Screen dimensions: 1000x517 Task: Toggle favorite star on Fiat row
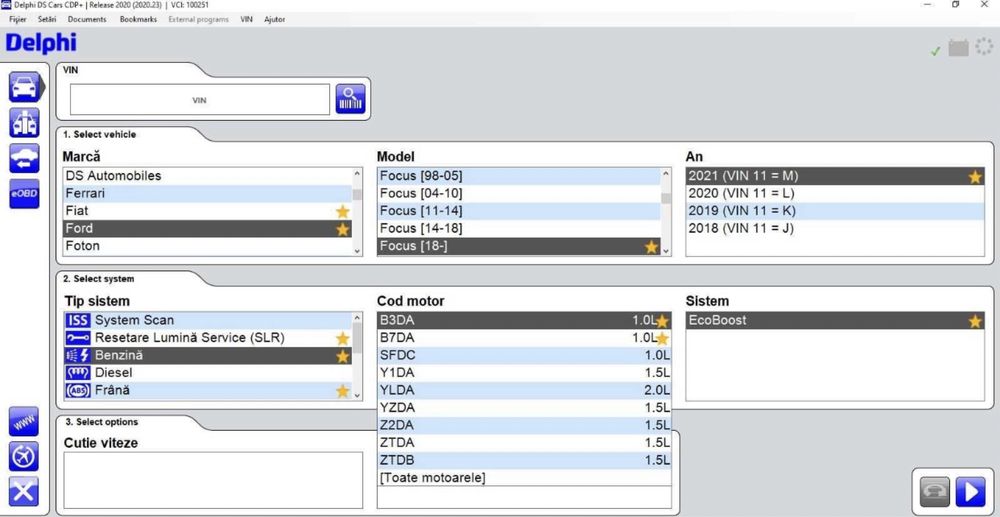pyautogui.click(x=342, y=211)
